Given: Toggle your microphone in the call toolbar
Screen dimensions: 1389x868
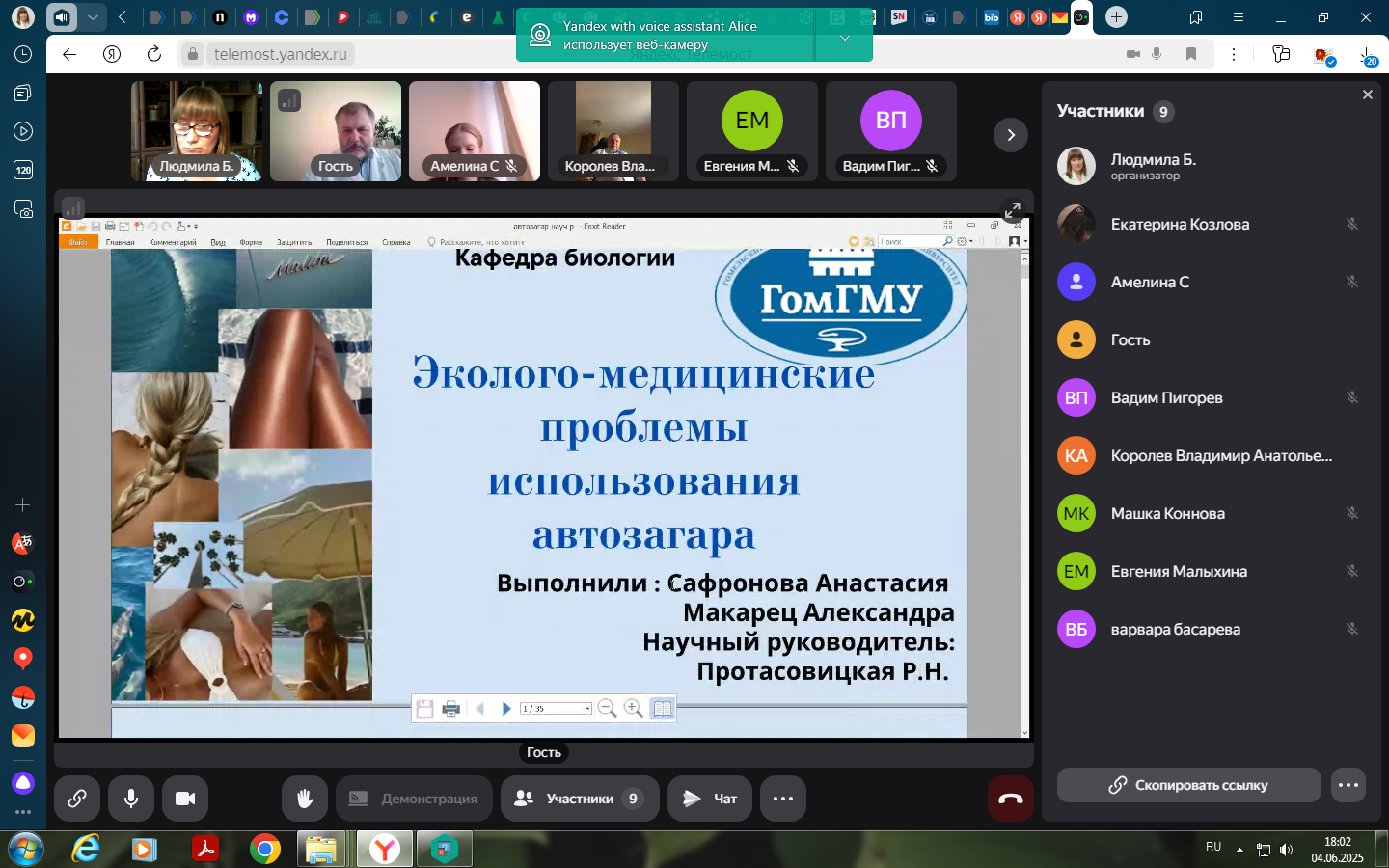Looking at the screenshot, I should tap(131, 799).
